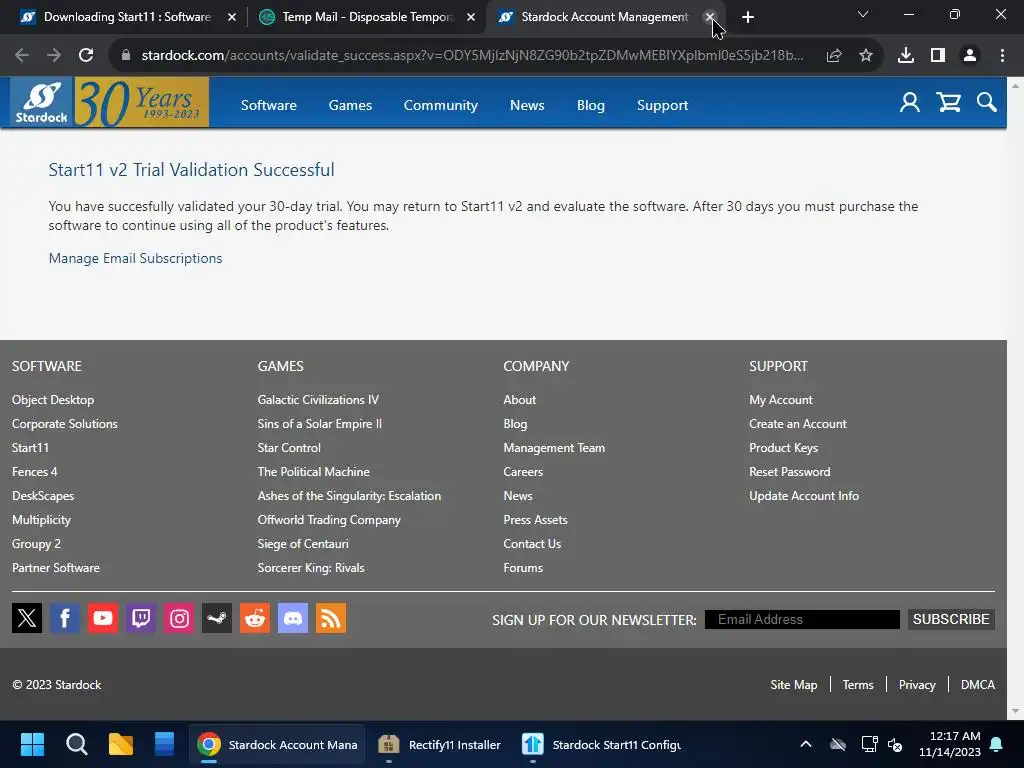Open the RSS feed icon

tap(331, 618)
